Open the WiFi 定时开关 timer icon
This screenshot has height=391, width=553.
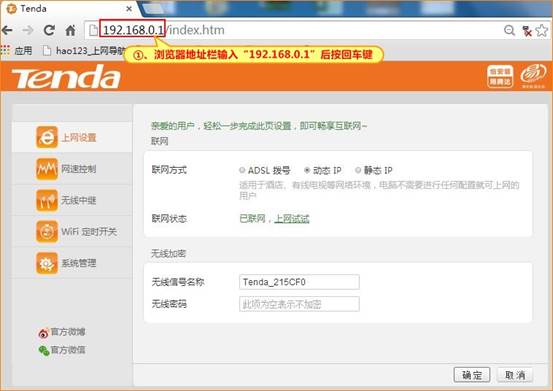pos(47,232)
